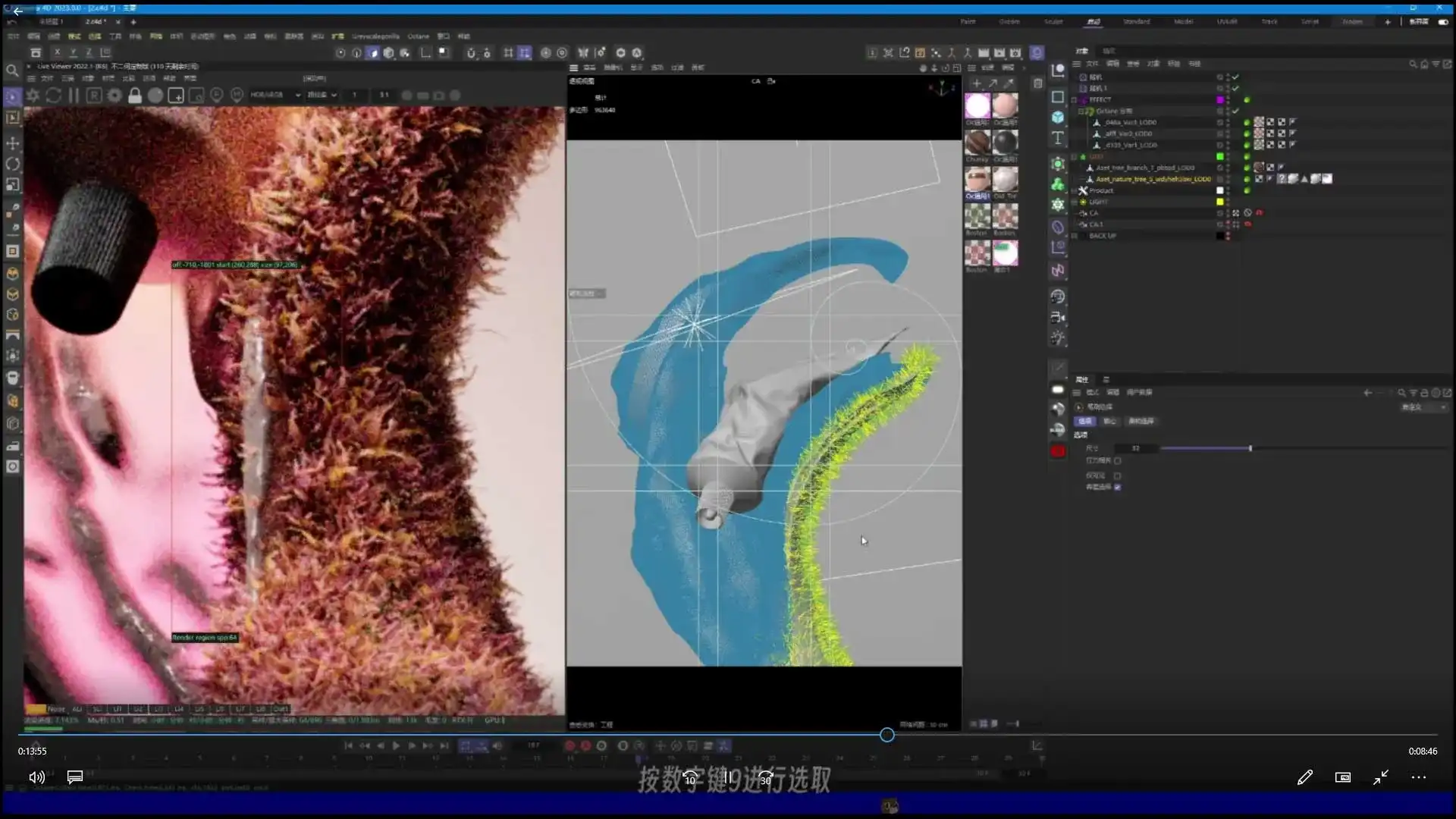1456x819 pixels.
Task: Play the timeline animation forward
Action: [x=396, y=746]
